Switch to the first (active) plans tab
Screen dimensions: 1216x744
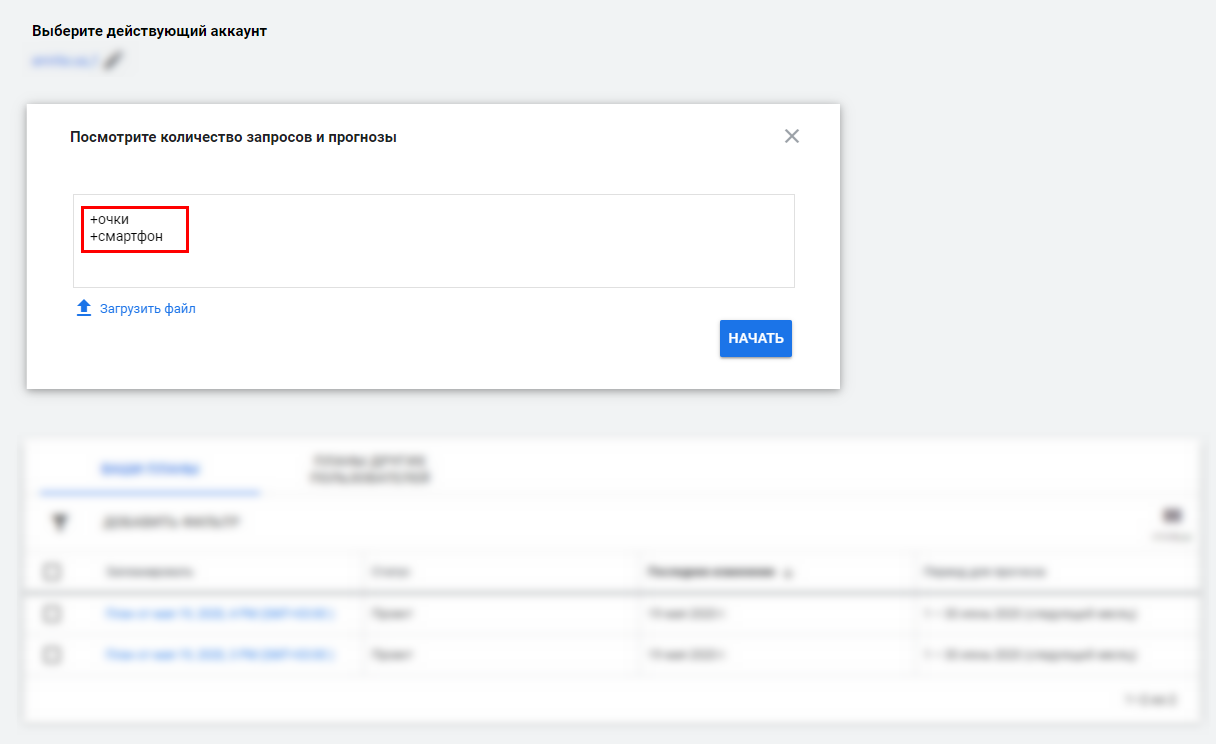pos(149,468)
